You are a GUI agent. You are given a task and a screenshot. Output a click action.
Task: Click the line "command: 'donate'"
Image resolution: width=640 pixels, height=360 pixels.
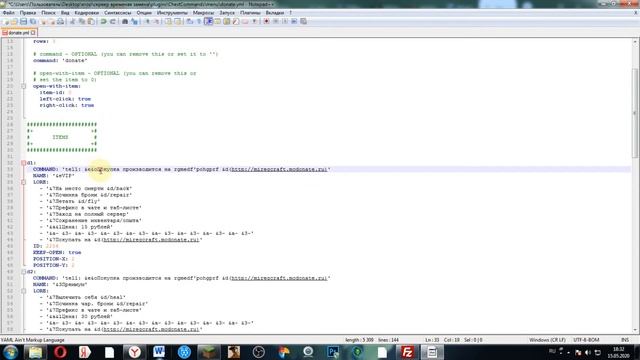click(60, 60)
